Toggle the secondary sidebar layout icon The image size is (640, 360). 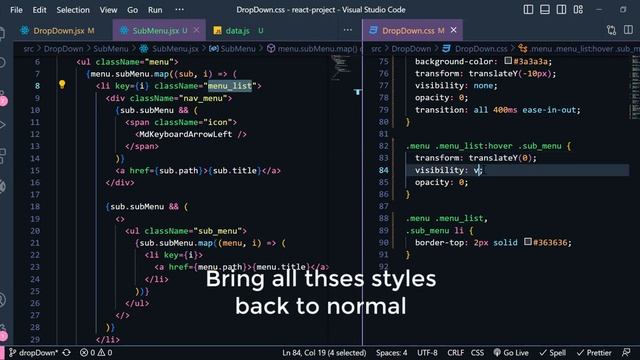(561, 9)
